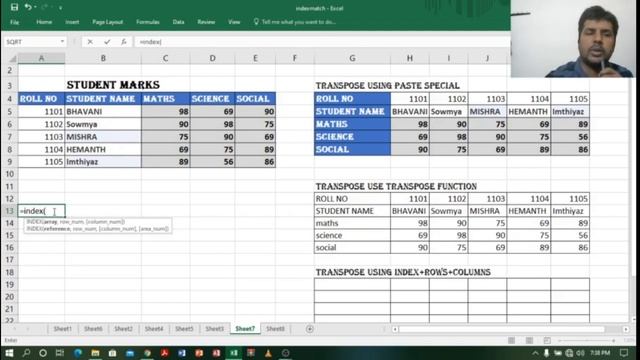Viewport: 640px width, 360px height.
Task: Cancel formula entry with the X icon
Action: coord(90,42)
